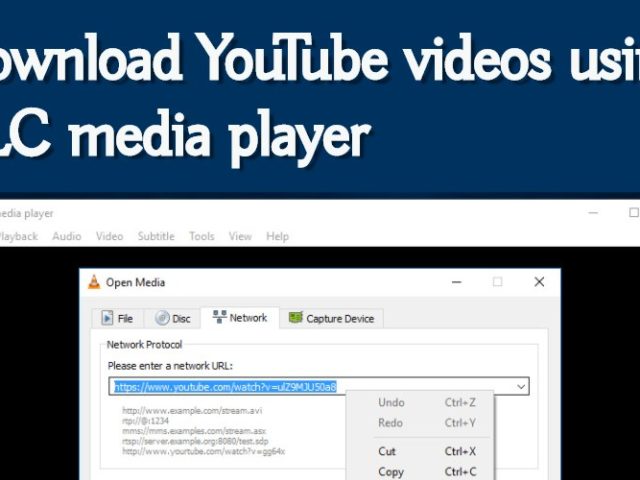The height and width of the screenshot is (480, 640).
Task: Expand the network URL dropdown arrow
Action: click(521, 386)
